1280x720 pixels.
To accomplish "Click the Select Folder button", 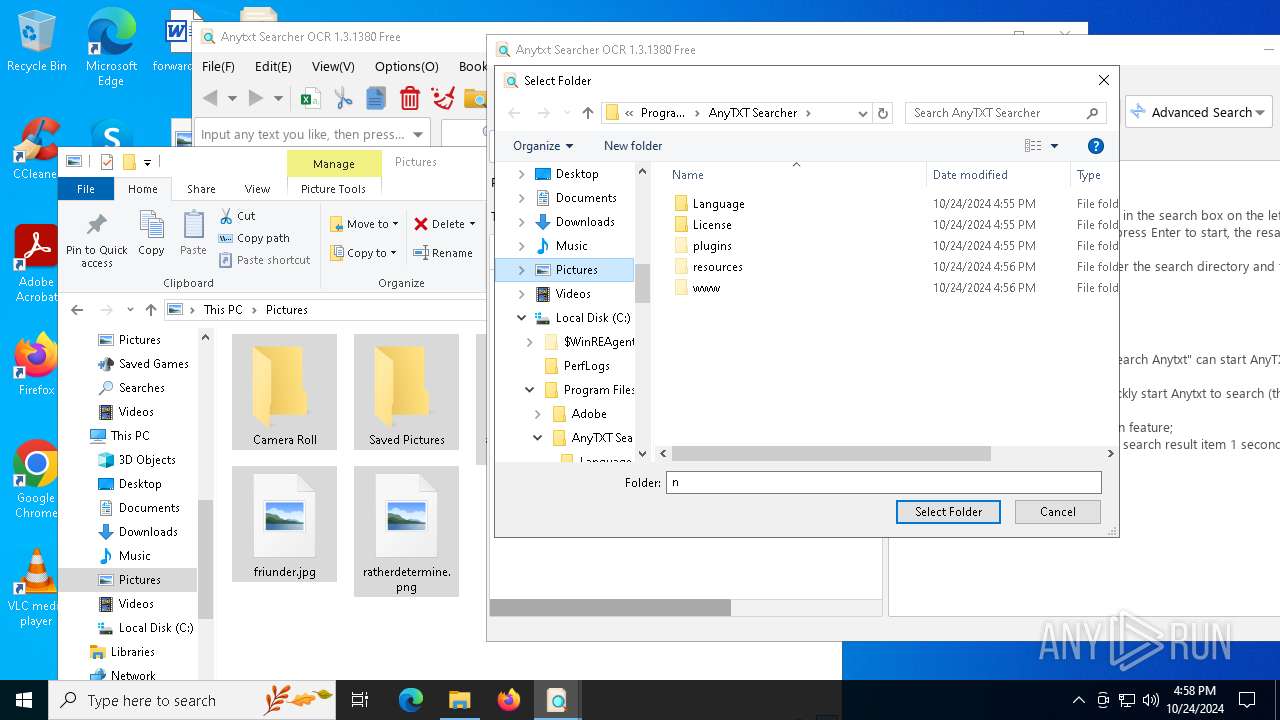I will pyautogui.click(x=948, y=511).
